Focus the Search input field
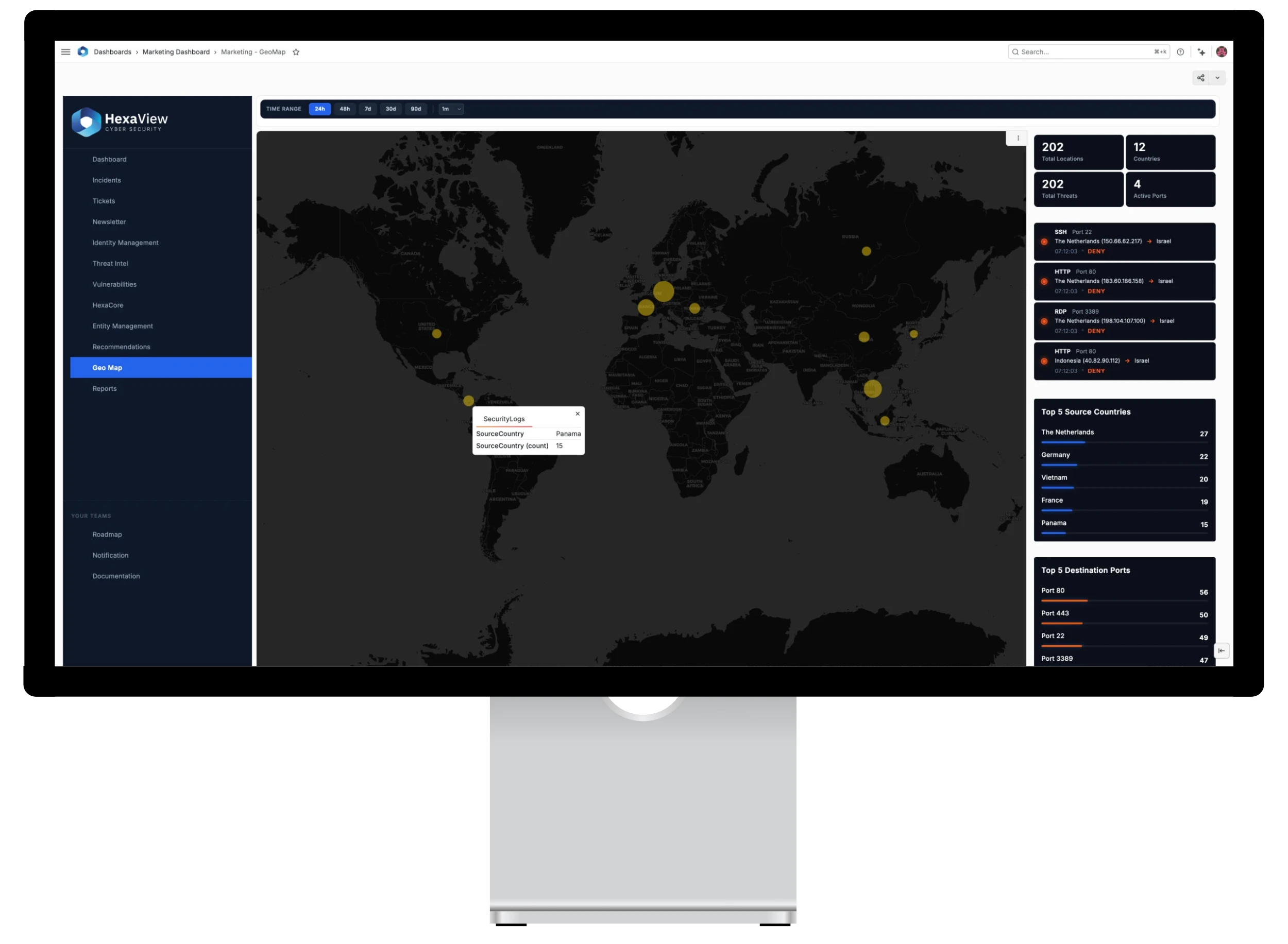 coord(1089,52)
